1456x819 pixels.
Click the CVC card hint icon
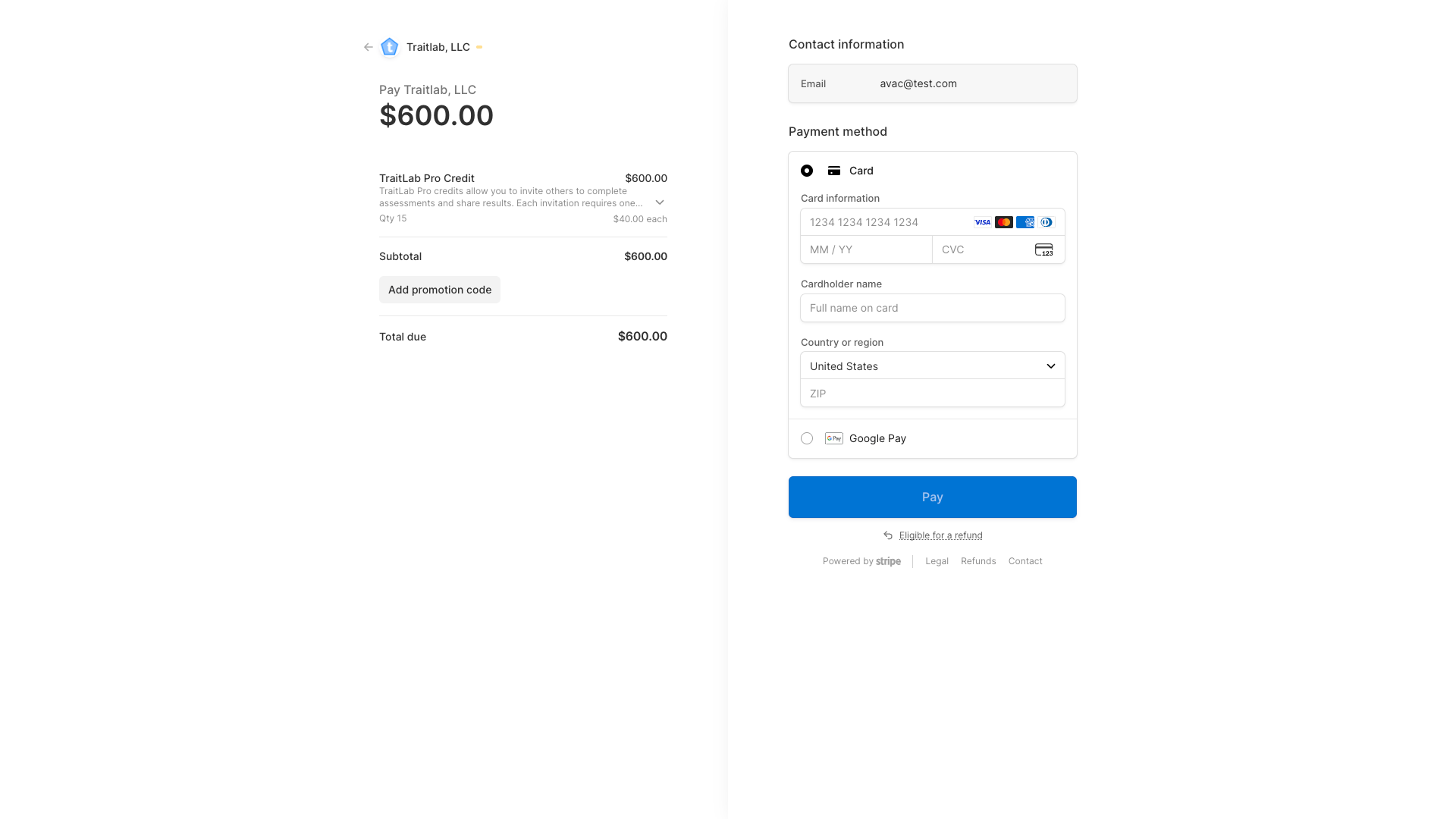click(1043, 249)
